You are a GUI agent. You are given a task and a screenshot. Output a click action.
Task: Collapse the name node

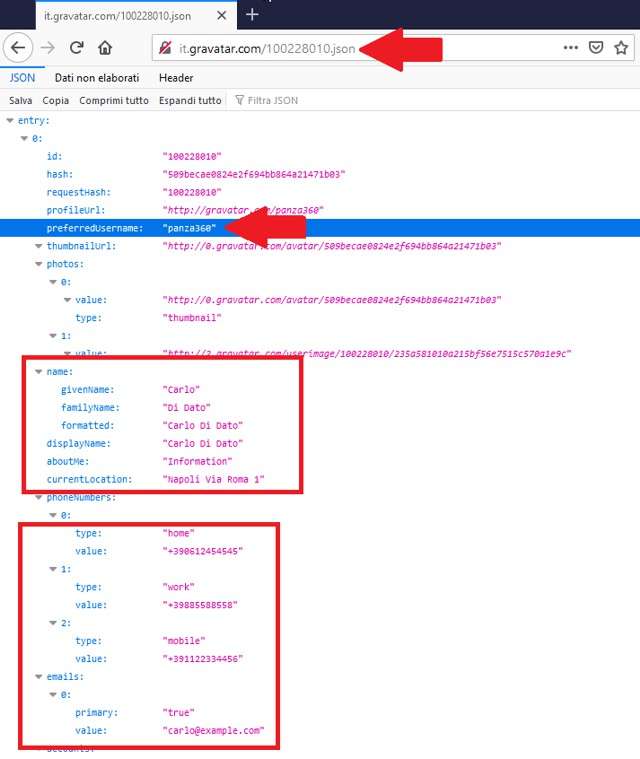(x=39, y=371)
